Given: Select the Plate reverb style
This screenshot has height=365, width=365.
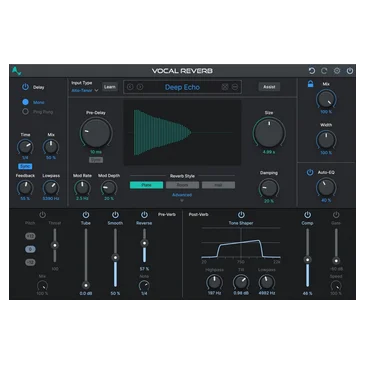Looking at the screenshot, I should pyautogui.click(x=146, y=185).
